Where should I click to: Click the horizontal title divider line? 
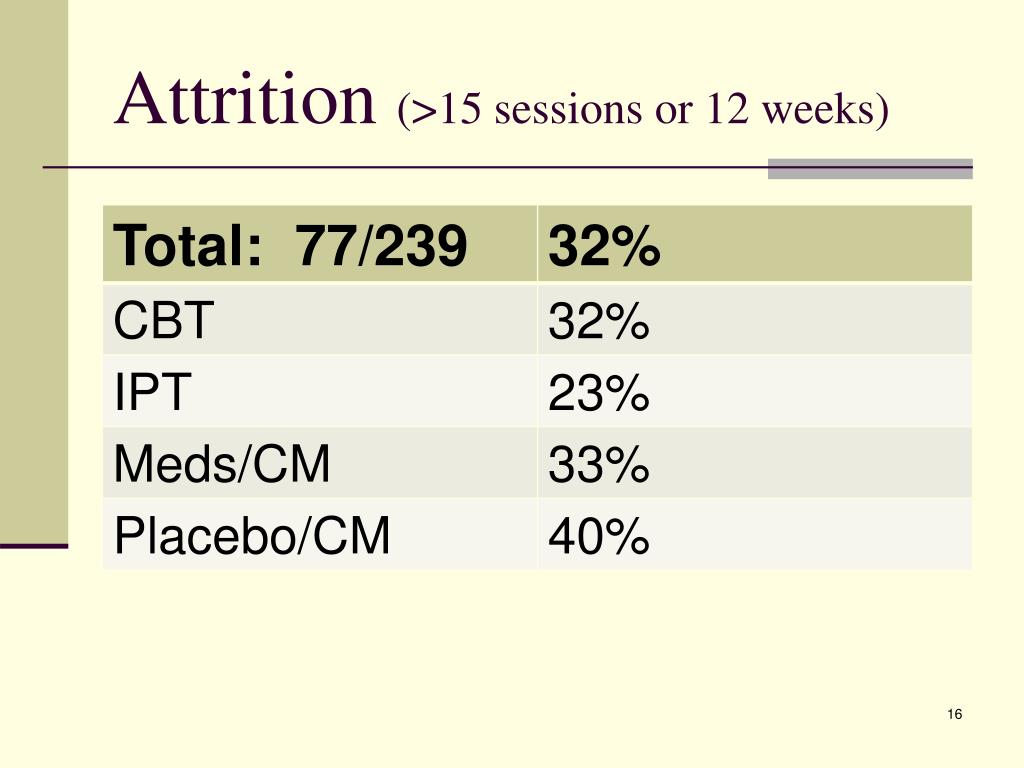coord(507,168)
